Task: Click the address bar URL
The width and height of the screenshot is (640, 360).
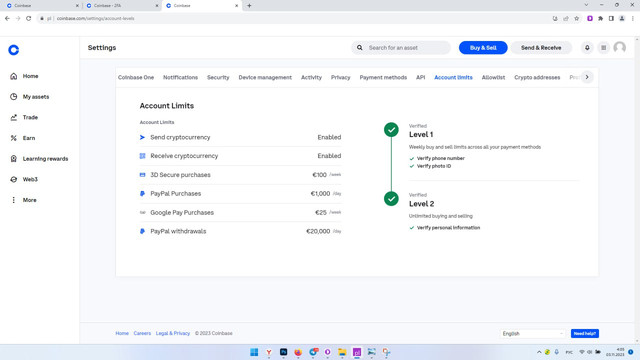Action: (x=96, y=18)
